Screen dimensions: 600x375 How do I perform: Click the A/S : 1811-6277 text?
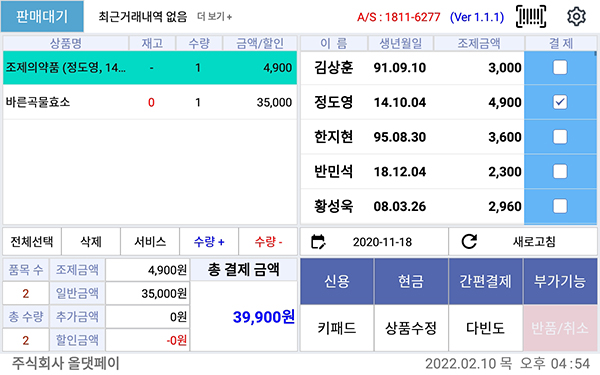(x=399, y=17)
